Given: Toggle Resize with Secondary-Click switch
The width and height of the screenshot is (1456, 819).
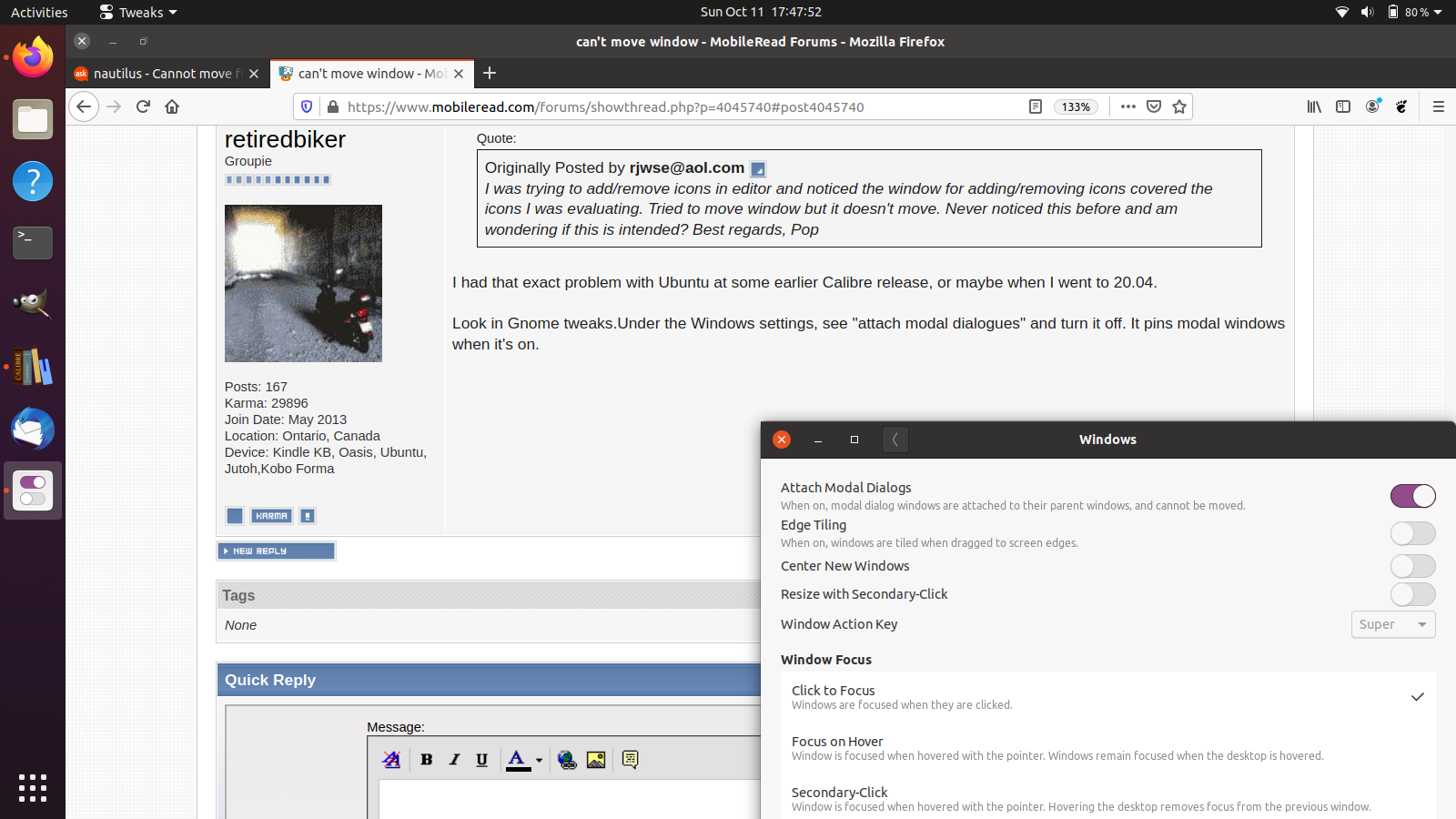Looking at the screenshot, I should (x=1412, y=594).
